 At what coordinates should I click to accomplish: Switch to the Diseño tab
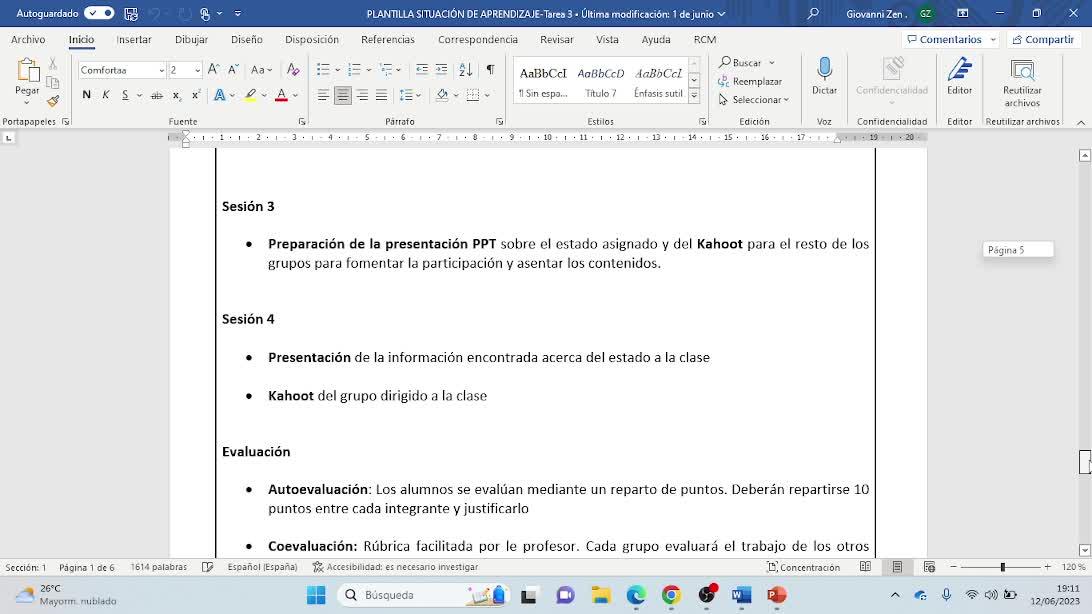247,40
